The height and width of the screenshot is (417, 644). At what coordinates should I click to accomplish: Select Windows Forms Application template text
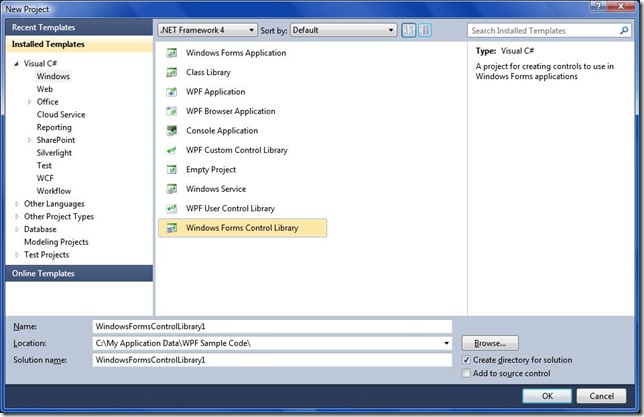[x=236, y=53]
